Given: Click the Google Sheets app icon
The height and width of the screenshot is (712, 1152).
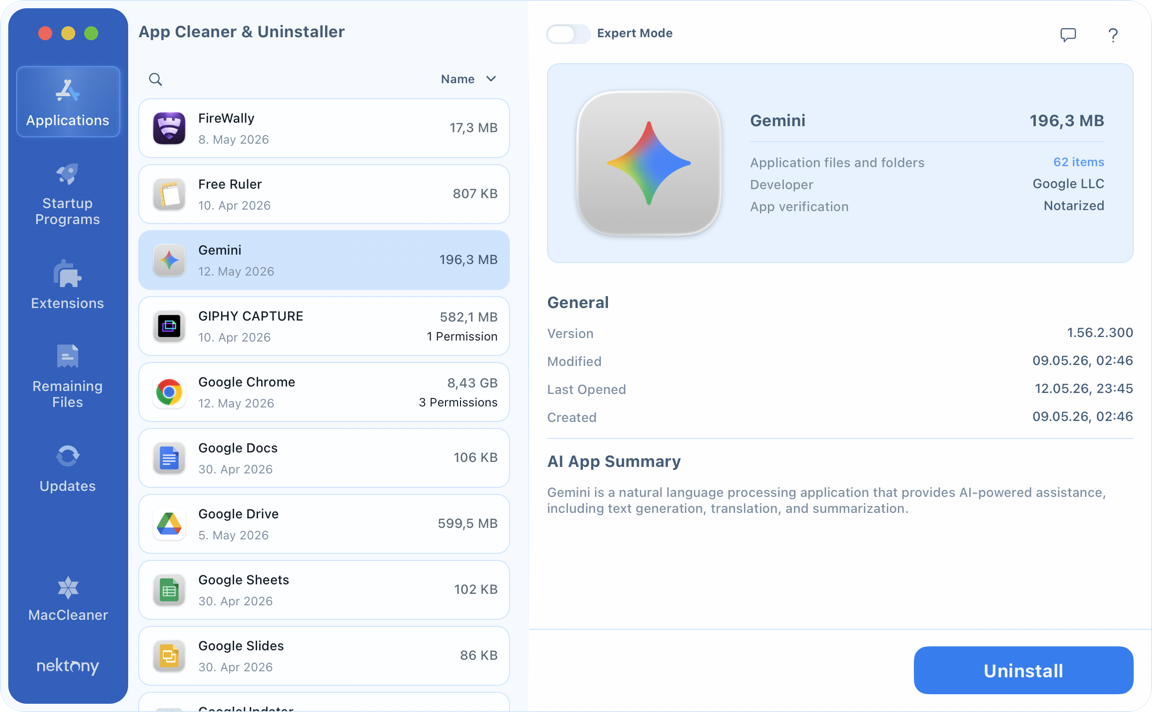Looking at the screenshot, I should click(x=169, y=590).
